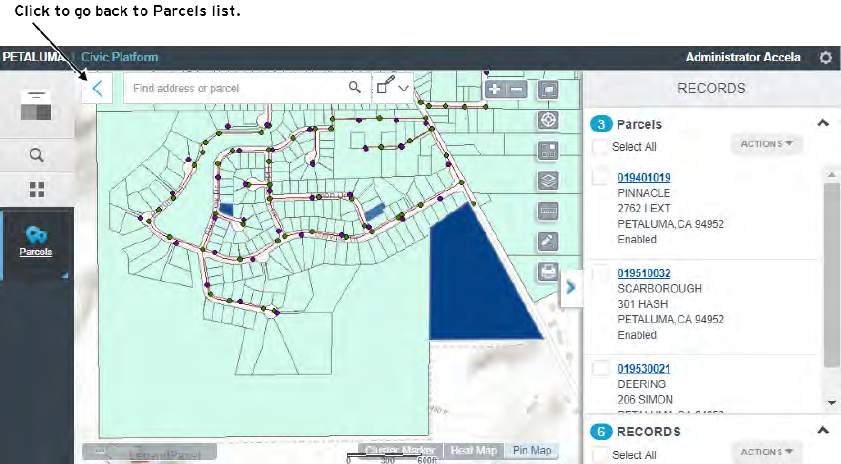Click the Civic Platform title
Viewport: 841px width, 464px height.
pos(120,57)
